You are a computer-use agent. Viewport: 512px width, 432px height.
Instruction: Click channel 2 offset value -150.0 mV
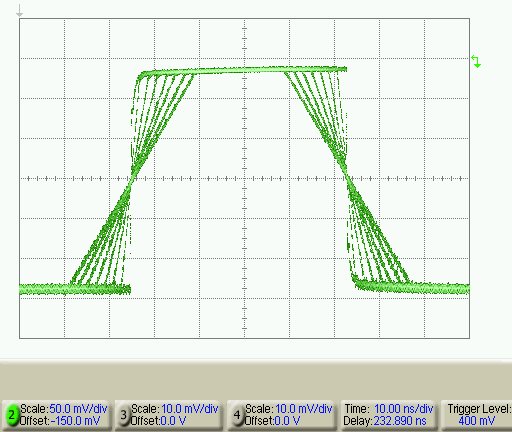pos(76,421)
